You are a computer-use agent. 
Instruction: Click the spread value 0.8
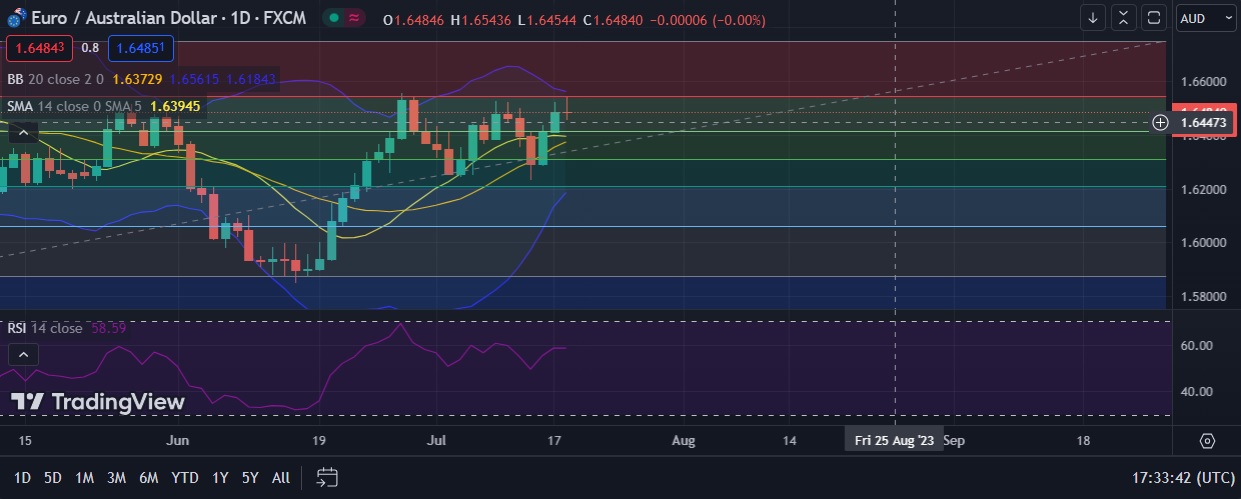(90, 48)
